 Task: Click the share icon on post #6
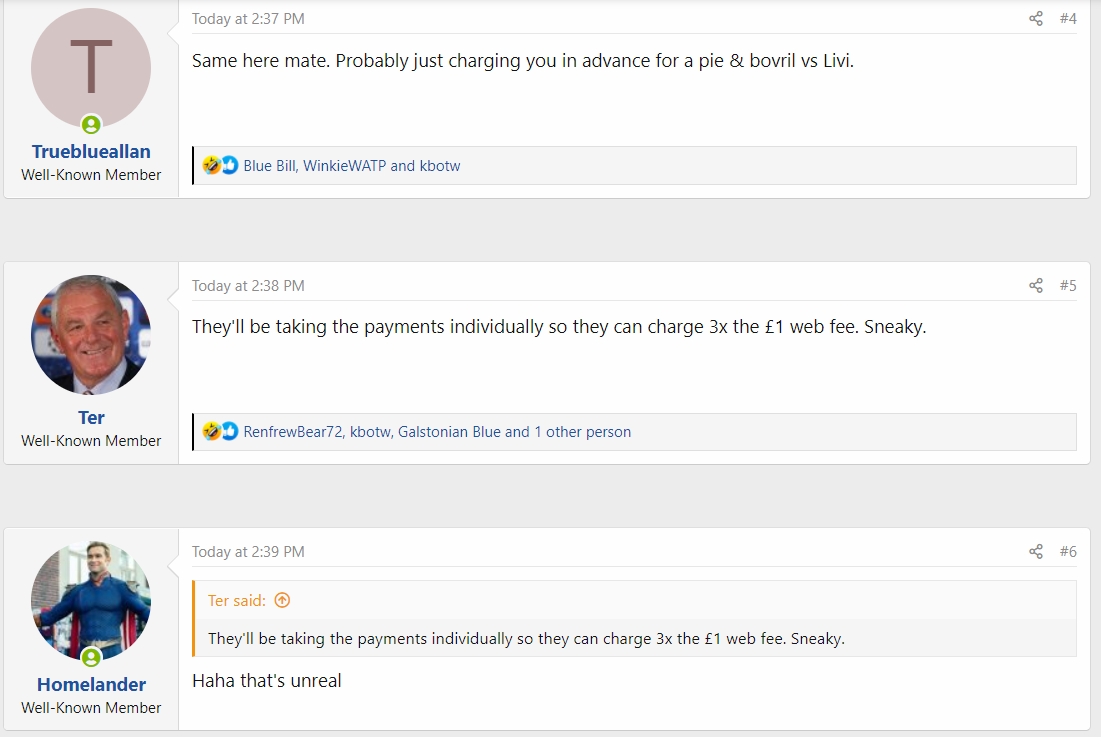(1036, 552)
